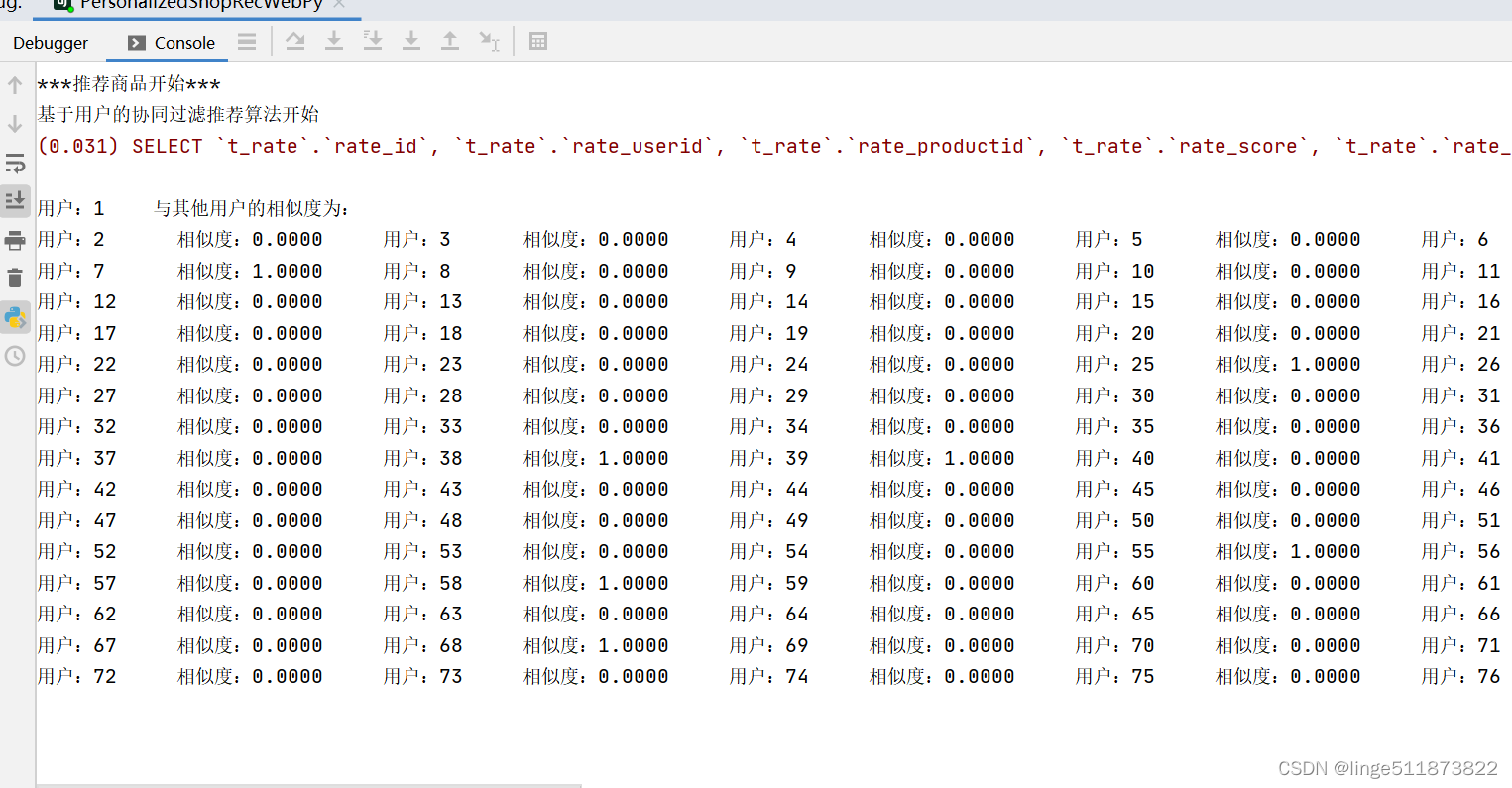The height and width of the screenshot is (788, 1512).
Task: Click the 用户:72 entry
Action: click(x=77, y=676)
